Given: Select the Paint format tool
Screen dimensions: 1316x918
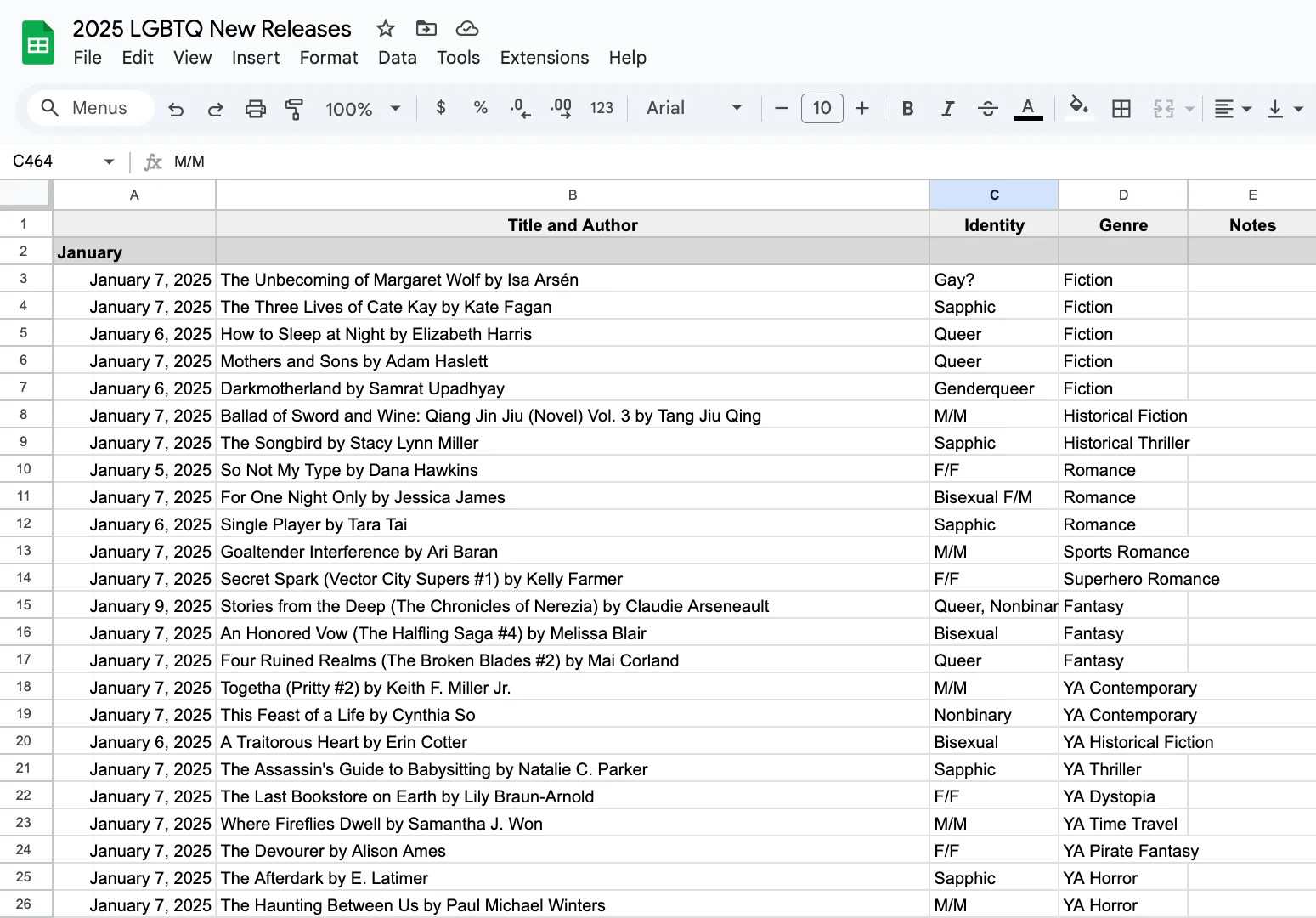Looking at the screenshot, I should (x=294, y=109).
